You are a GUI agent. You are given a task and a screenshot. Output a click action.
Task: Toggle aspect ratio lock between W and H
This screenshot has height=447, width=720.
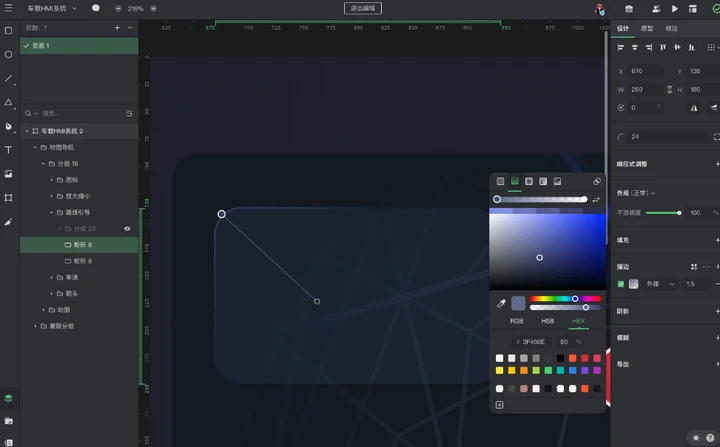pos(669,90)
